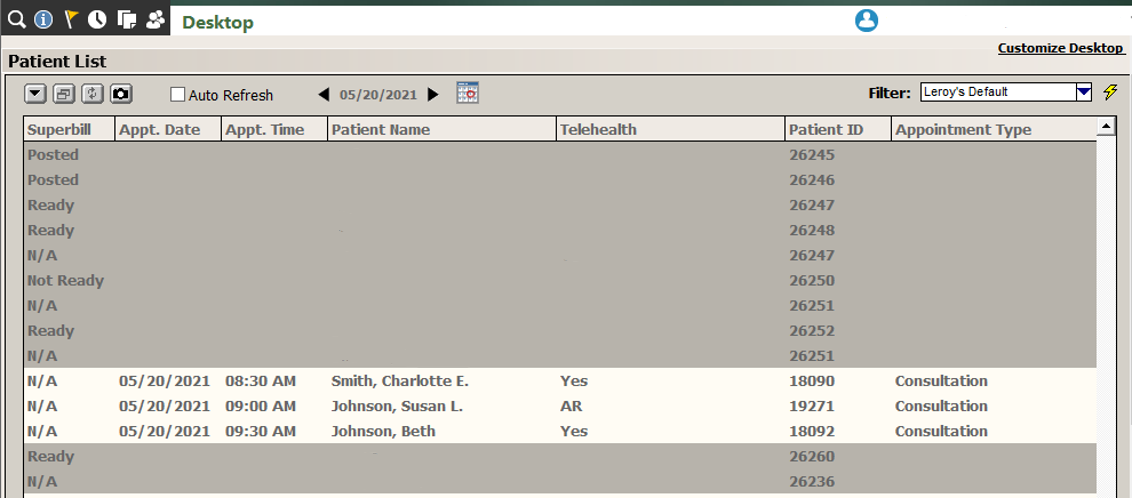The height and width of the screenshot is (498, 1132).
Task: Open the patient list options dropdown button
Action: coord(35,94)
